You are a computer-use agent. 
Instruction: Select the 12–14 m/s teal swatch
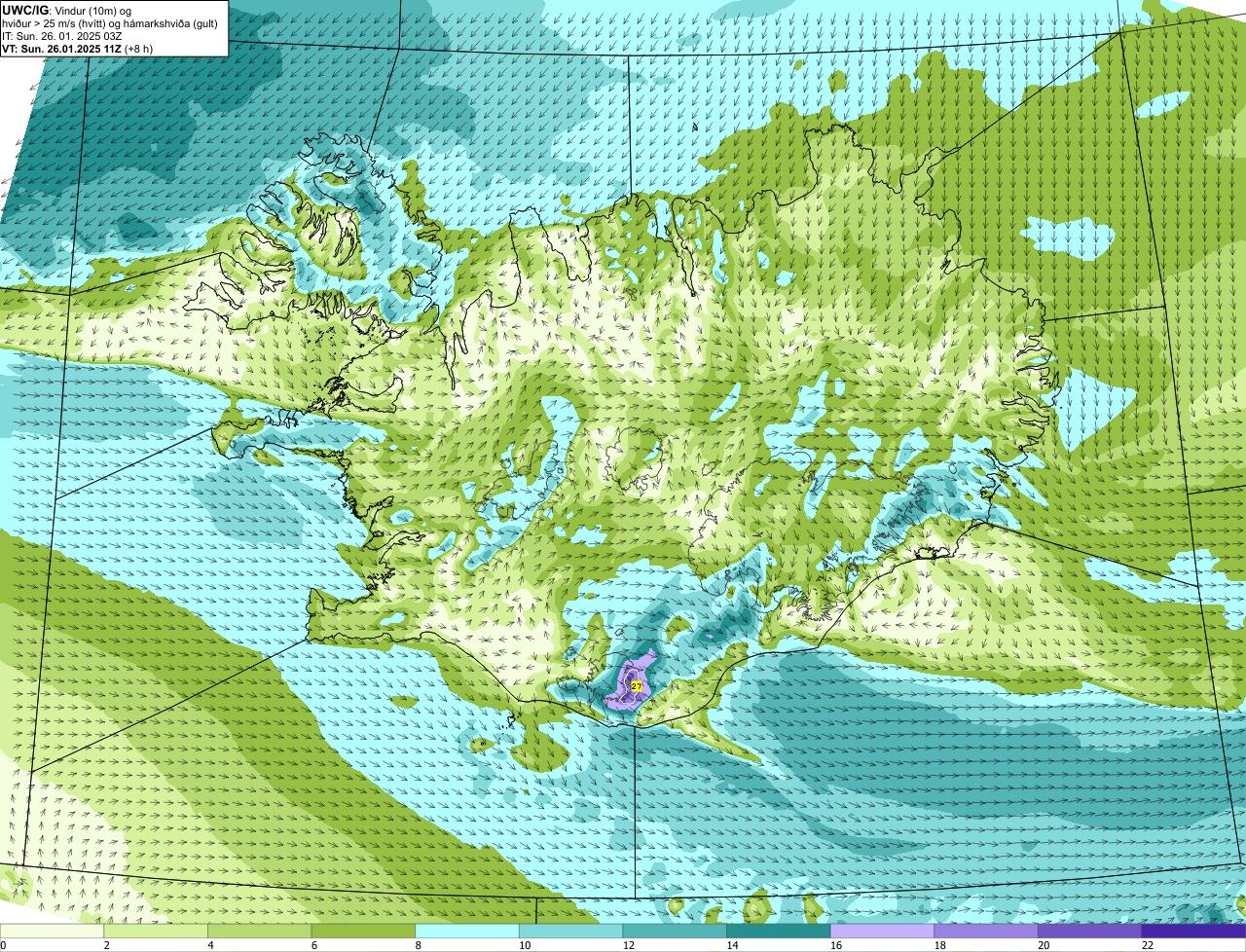[675, 932]
